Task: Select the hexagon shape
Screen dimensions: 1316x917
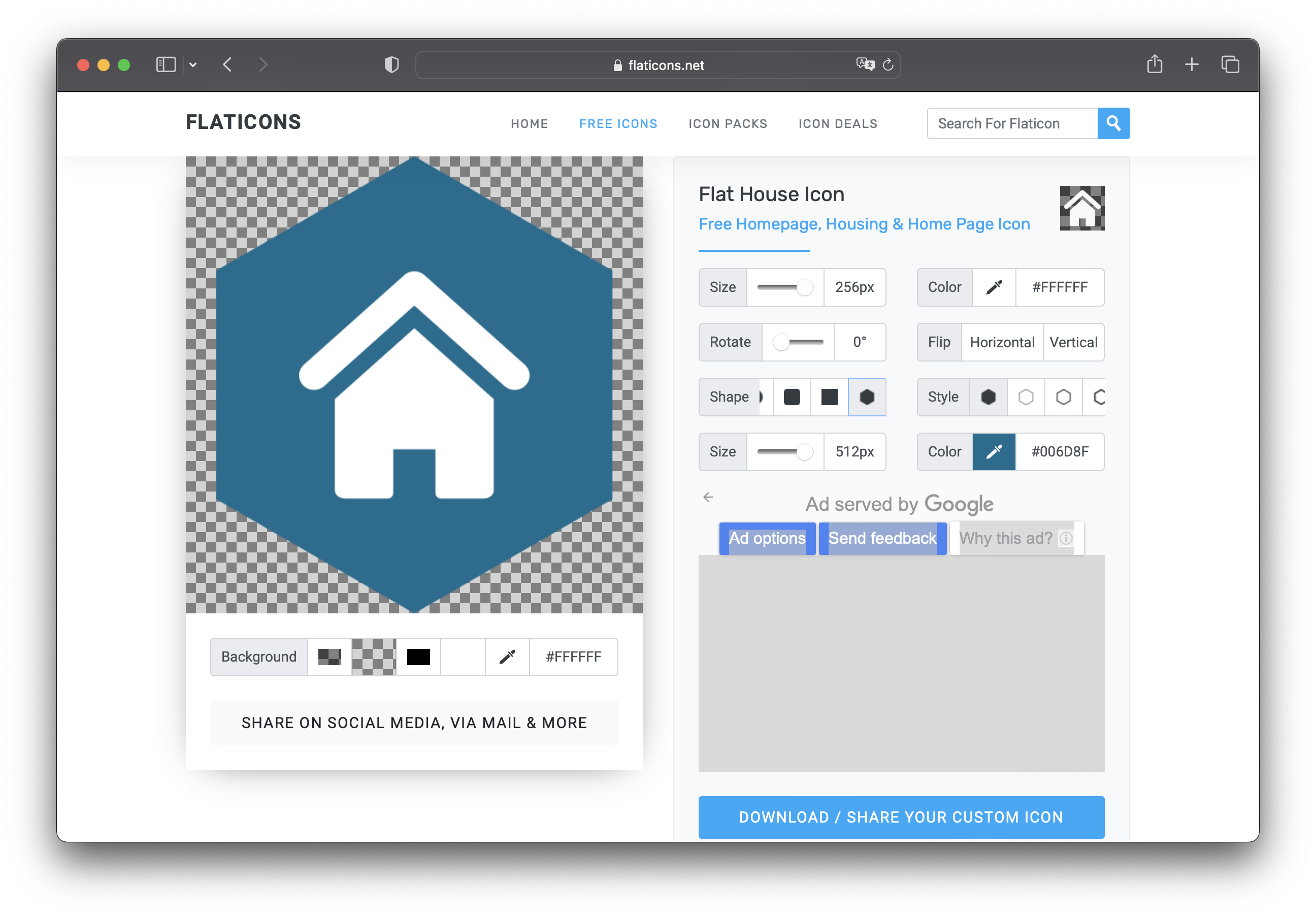Action: click(x=867, y=397)
